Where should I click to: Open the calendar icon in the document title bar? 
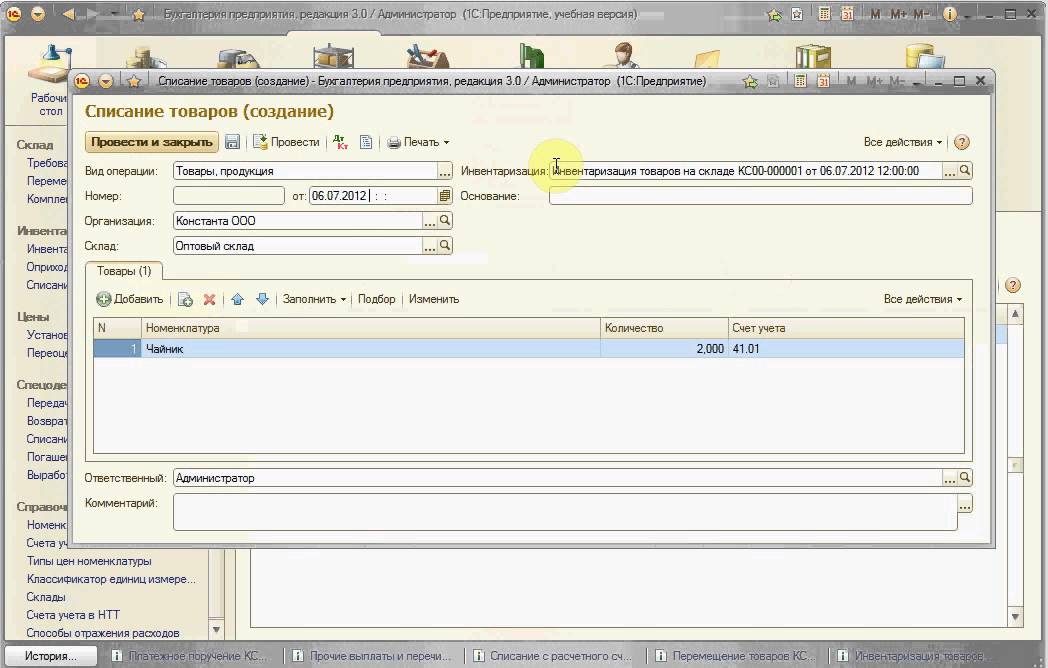click(x=823, y=81)
